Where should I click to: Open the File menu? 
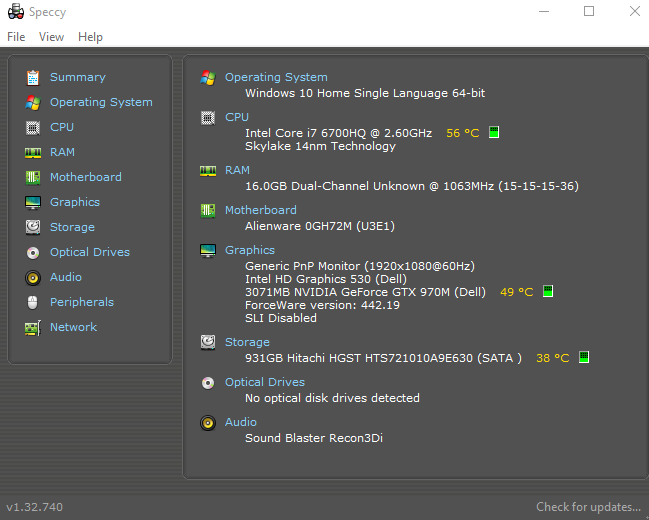pos(16,37)
